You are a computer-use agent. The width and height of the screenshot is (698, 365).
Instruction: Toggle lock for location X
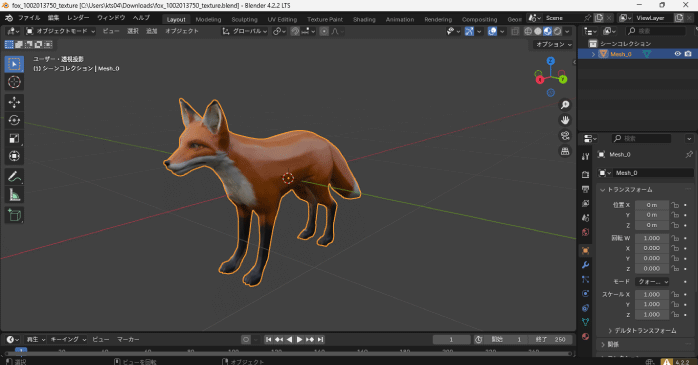(x=675, y=205)
